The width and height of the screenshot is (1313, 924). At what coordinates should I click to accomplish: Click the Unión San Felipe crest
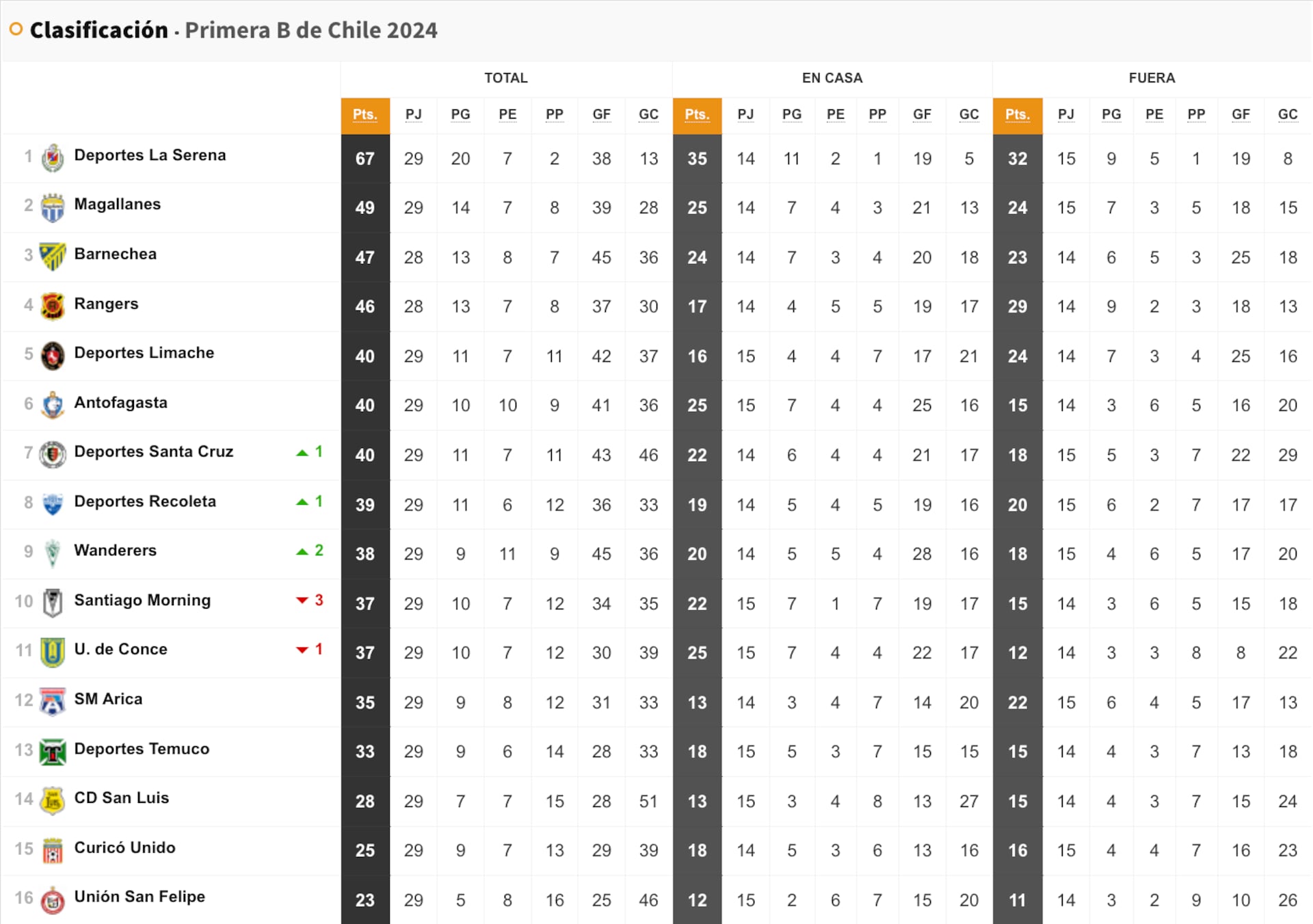(51, 898)
